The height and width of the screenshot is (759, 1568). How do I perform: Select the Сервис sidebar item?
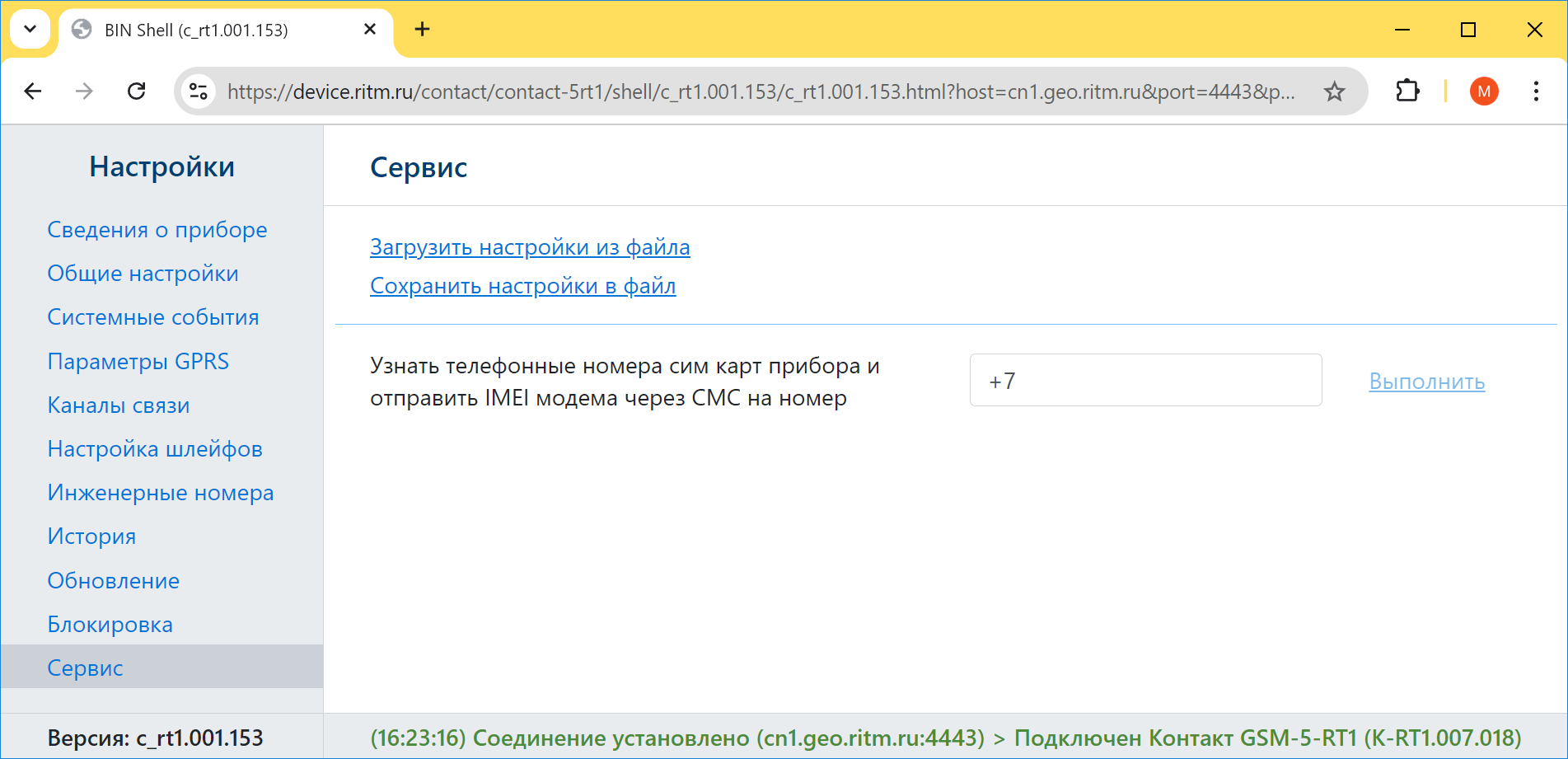click(x=162, y=667)
